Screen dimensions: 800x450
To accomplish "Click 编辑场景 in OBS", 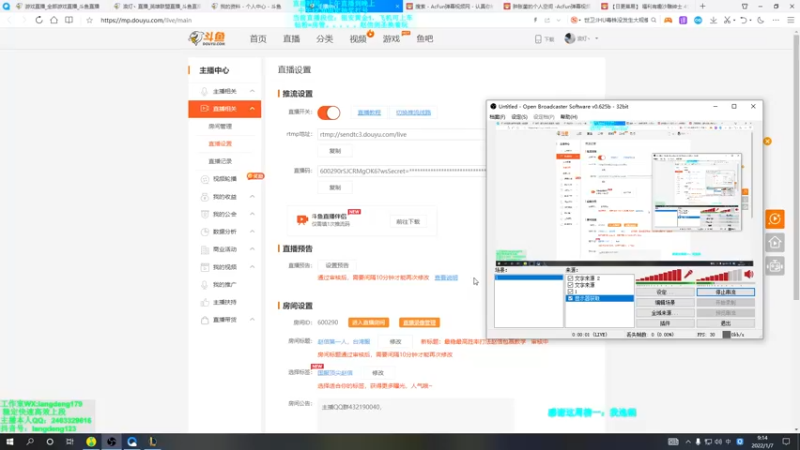I will pos(665,303).
